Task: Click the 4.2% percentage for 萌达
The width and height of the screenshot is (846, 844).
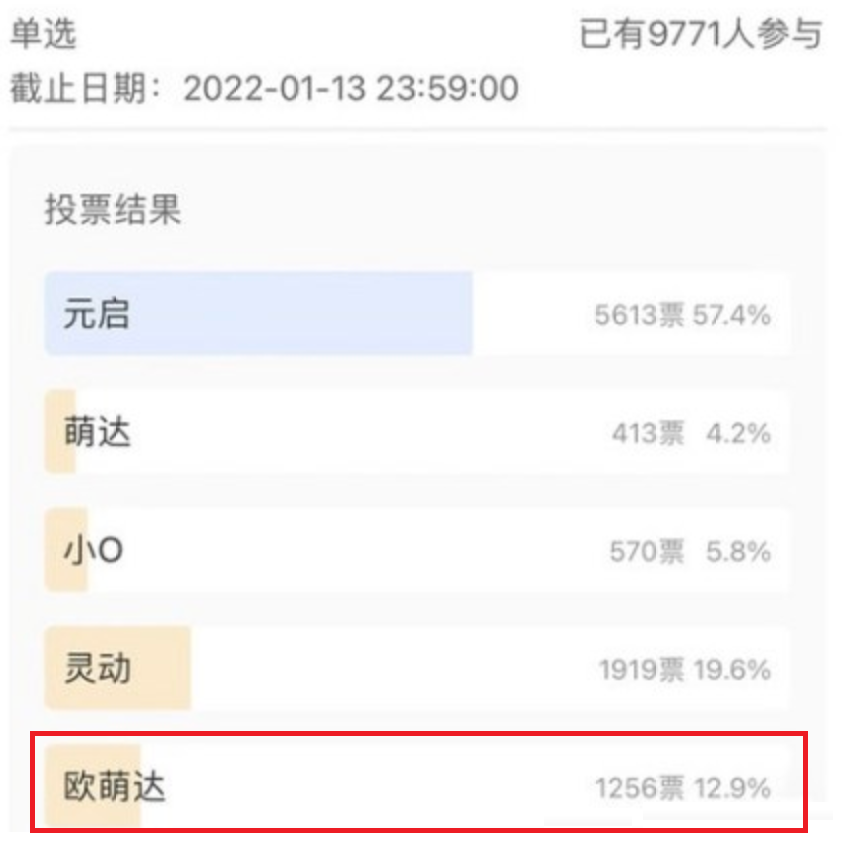Action: coord(738,433)
